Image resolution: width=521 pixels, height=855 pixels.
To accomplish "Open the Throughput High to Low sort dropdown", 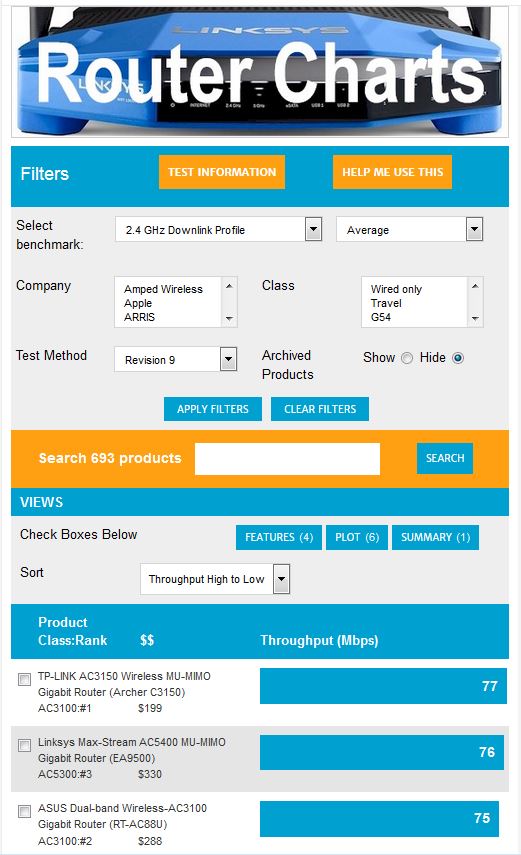I will [215, 579].
